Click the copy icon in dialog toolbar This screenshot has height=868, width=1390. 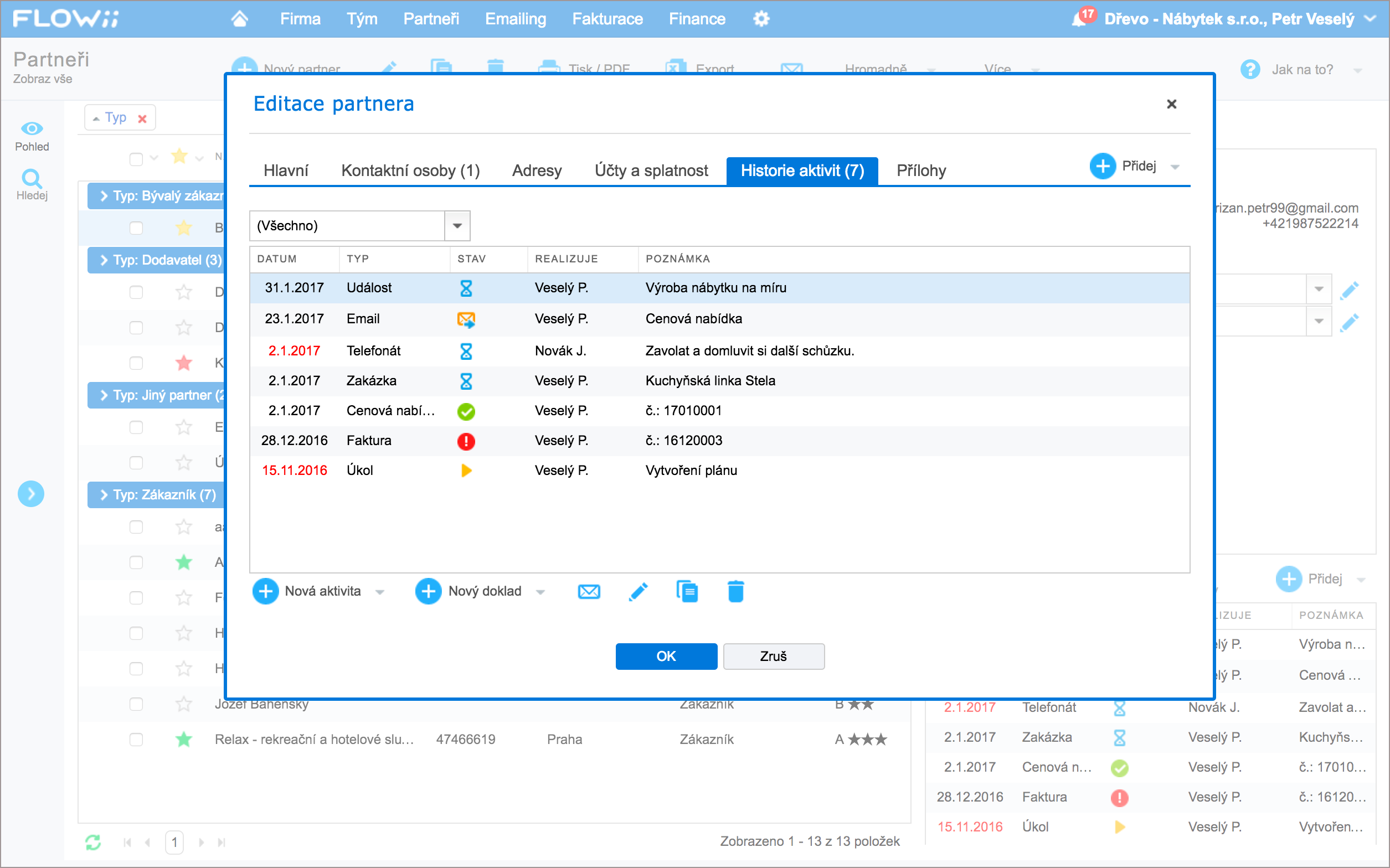click(687, 591)
